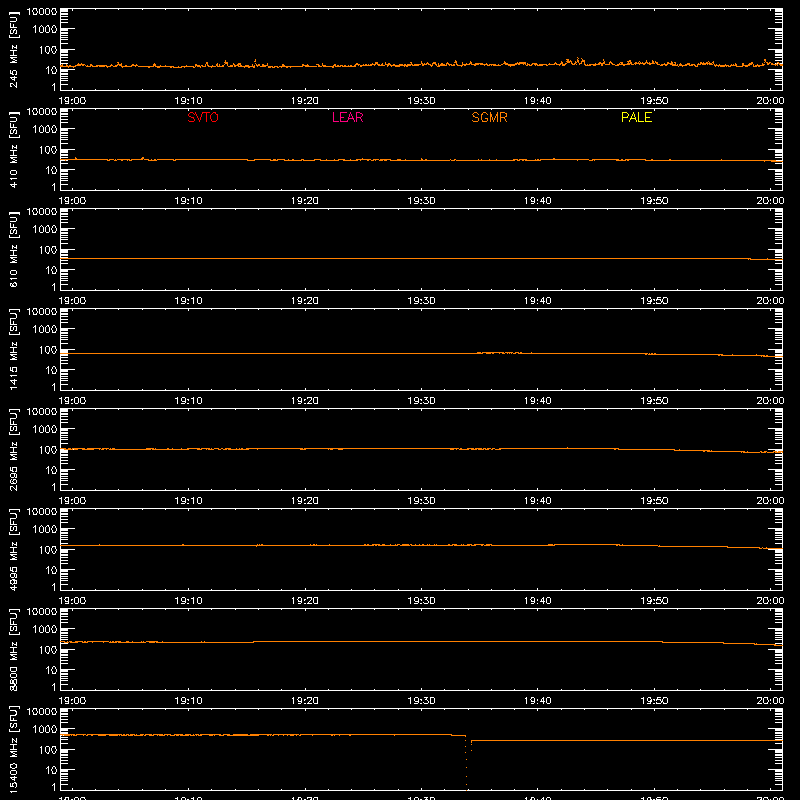
Task: Click 19:20 time label under 410 MHz plot
Action: [305, 201]
